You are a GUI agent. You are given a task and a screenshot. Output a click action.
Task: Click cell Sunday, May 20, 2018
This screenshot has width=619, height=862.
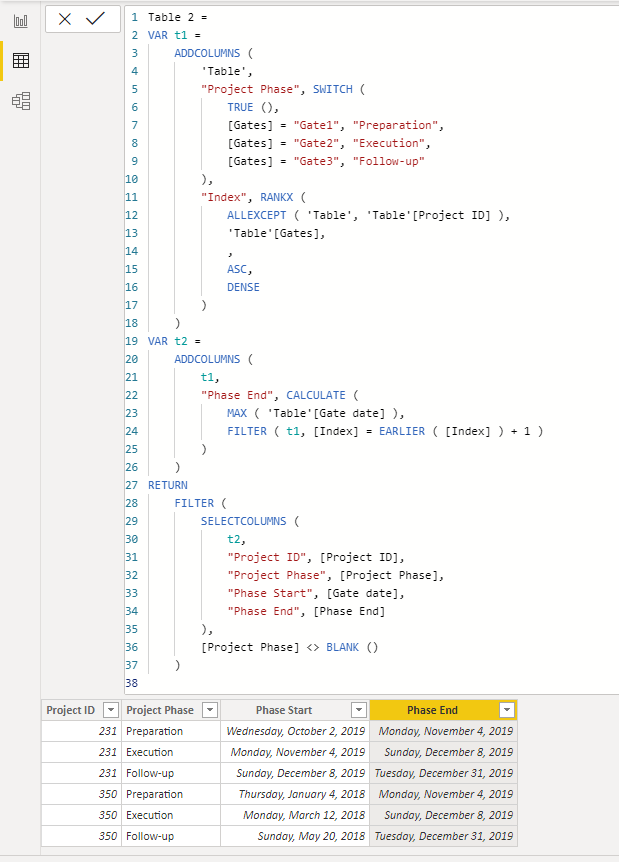295,836
